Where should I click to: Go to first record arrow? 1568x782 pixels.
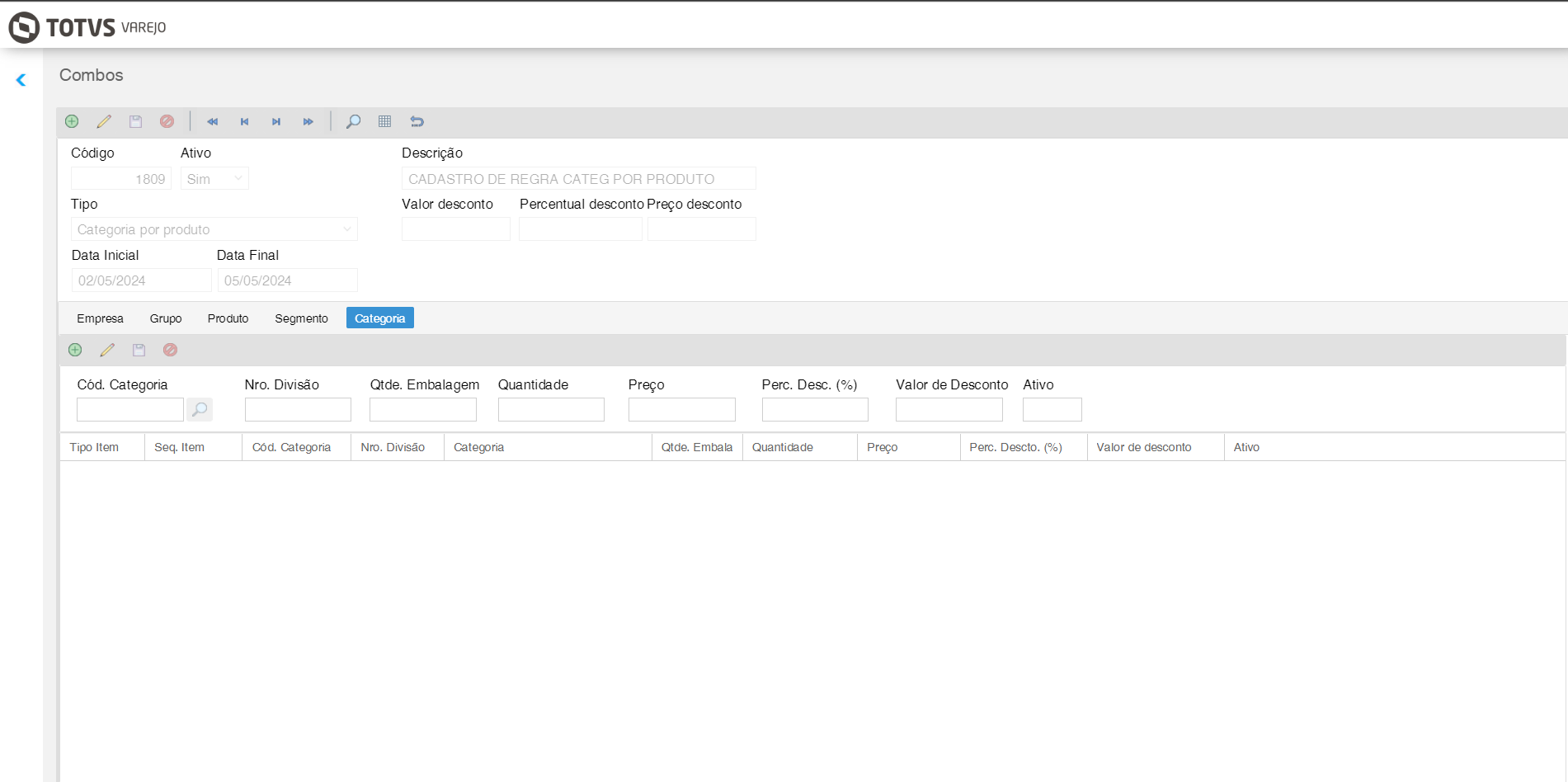click(212, 121)
